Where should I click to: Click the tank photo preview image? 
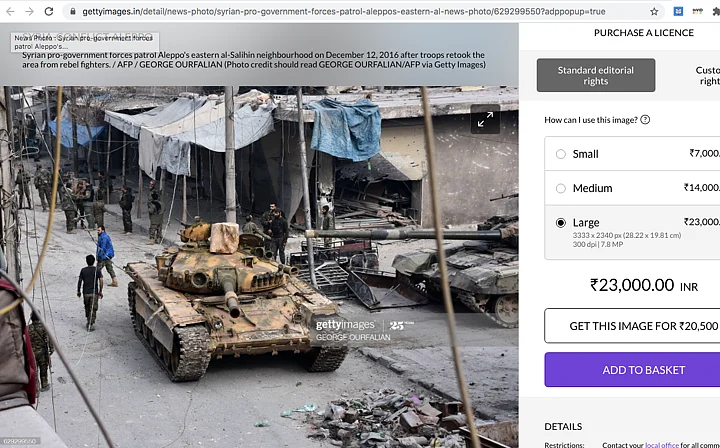tap(259, 267)
